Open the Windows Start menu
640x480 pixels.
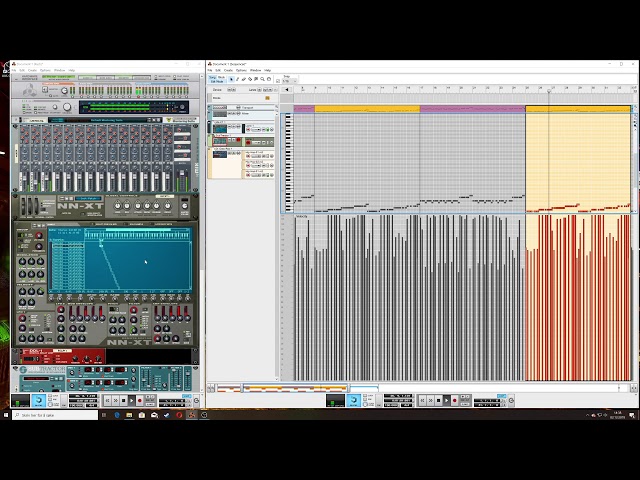(x=6, y=415)
